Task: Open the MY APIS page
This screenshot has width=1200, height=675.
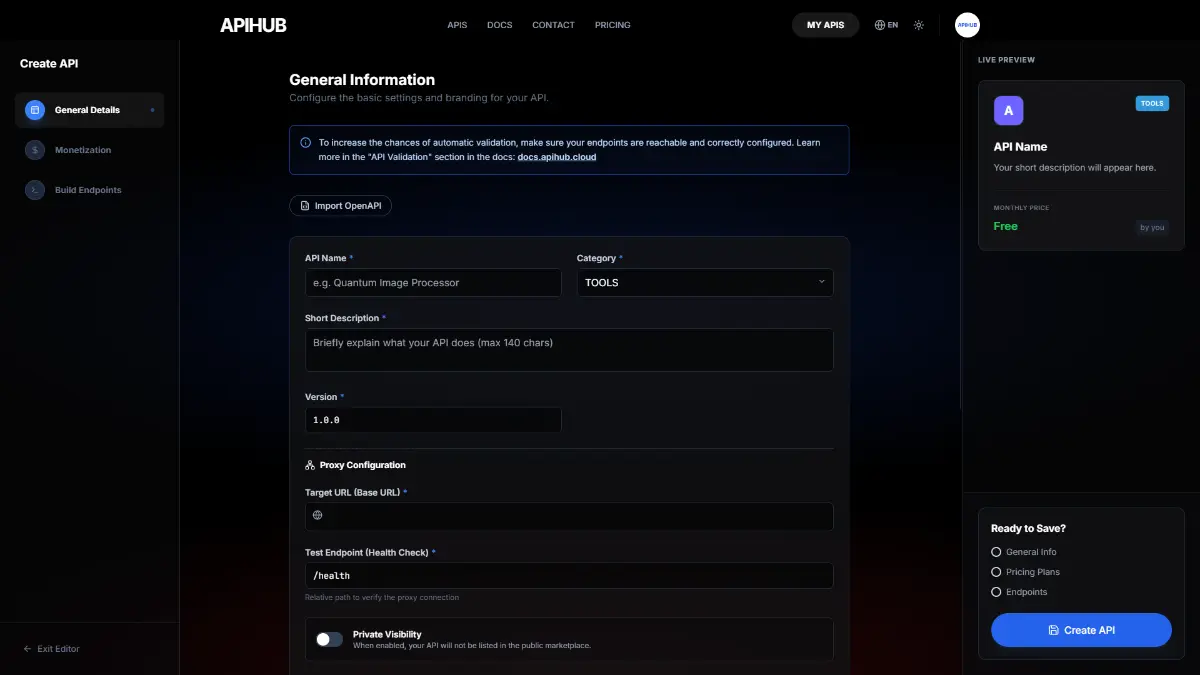Action: tap(825, 24)
